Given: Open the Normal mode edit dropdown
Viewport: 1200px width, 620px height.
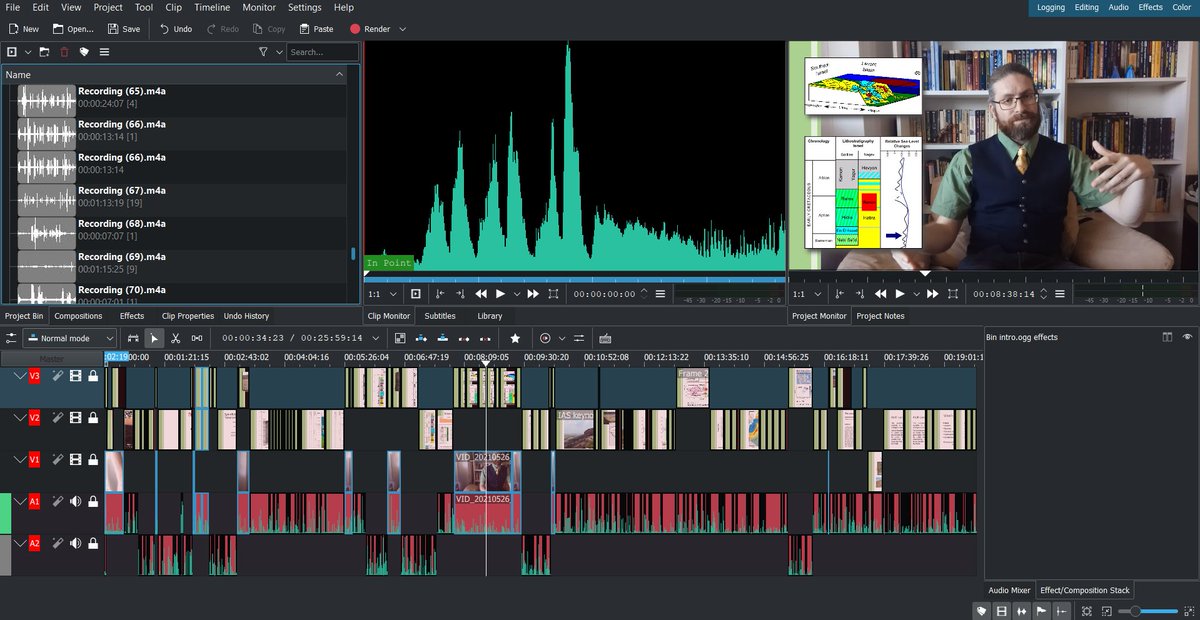Looking at the screenshot, I should [x=70, y=338].
